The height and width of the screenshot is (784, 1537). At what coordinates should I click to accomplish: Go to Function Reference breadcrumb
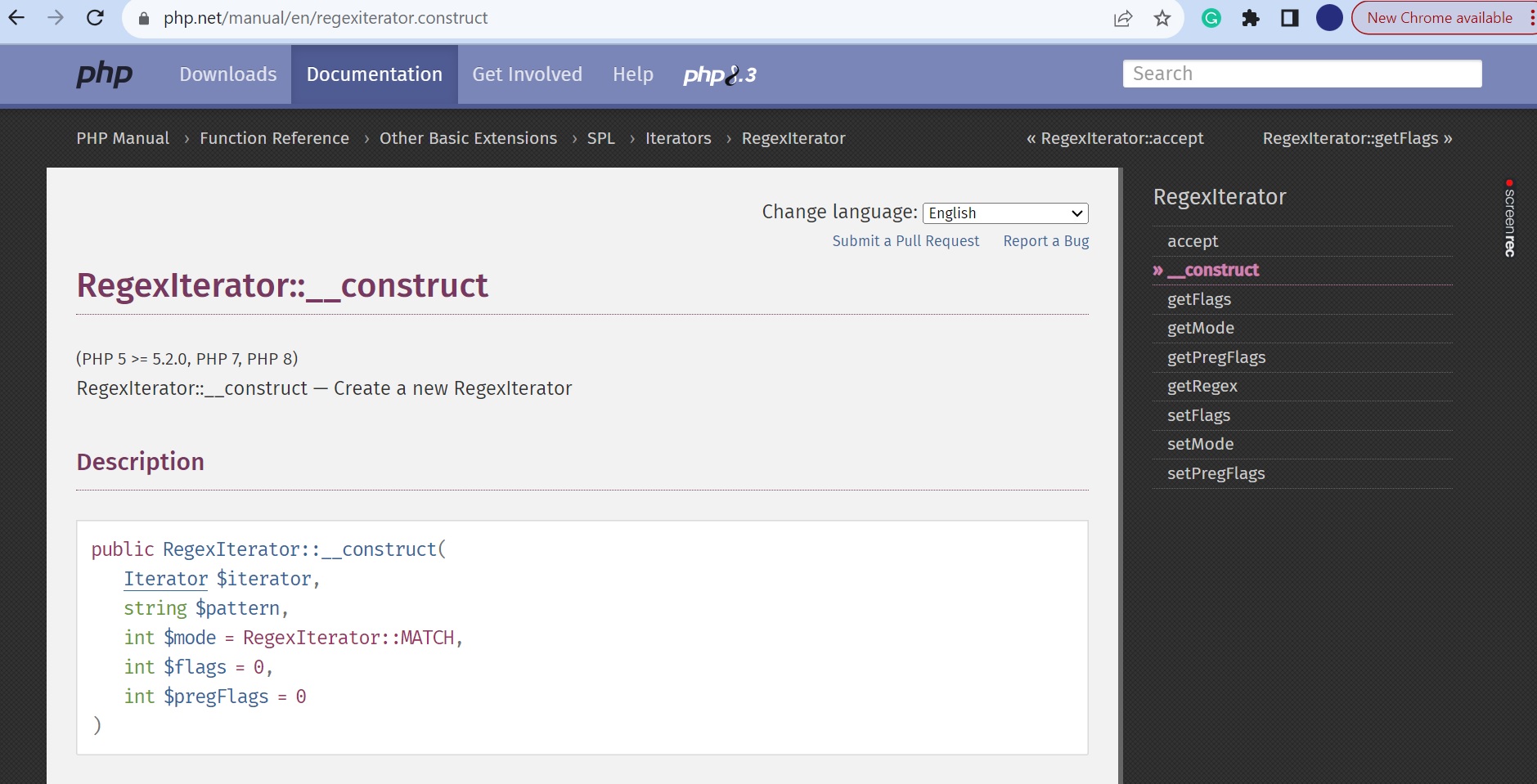point(274,138)
